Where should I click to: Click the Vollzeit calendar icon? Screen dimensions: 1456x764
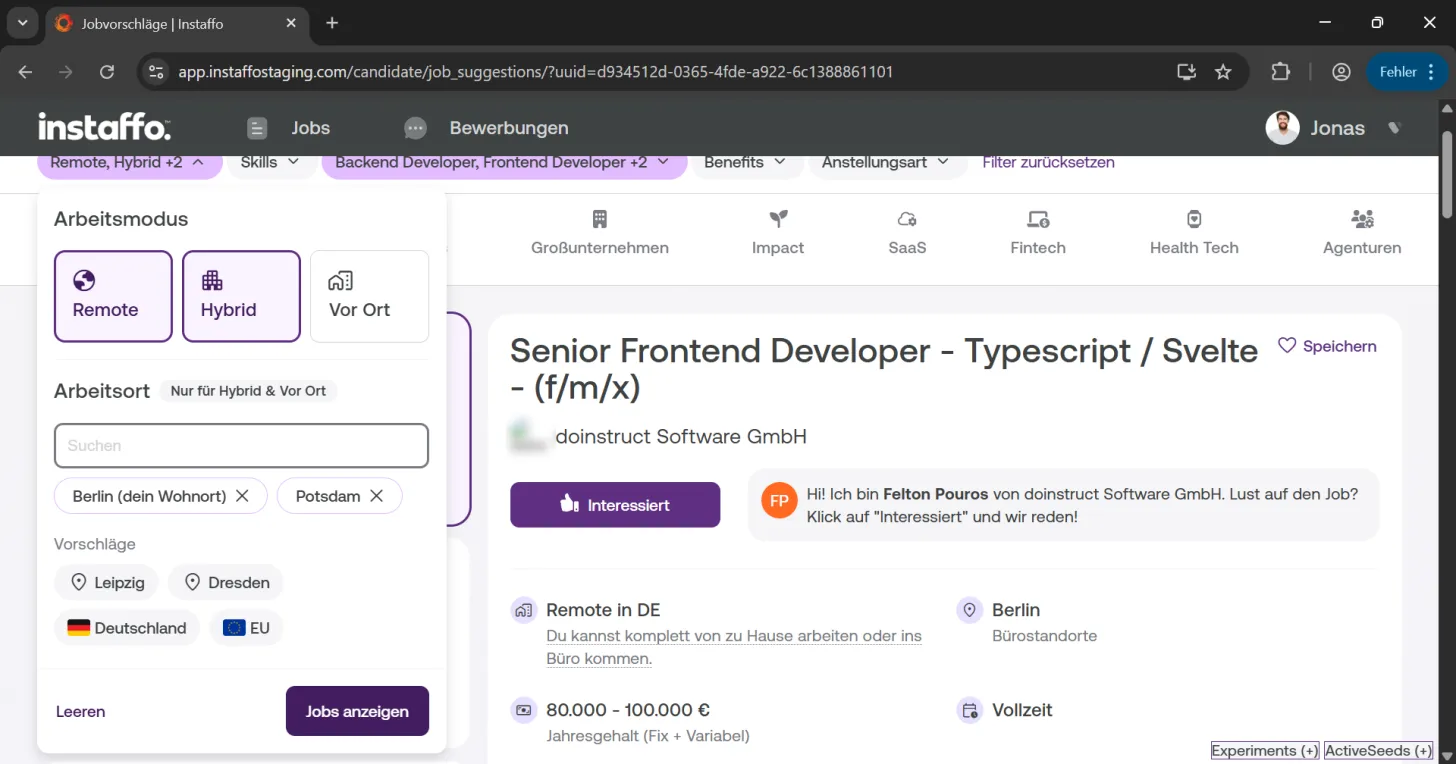(969, 710)
